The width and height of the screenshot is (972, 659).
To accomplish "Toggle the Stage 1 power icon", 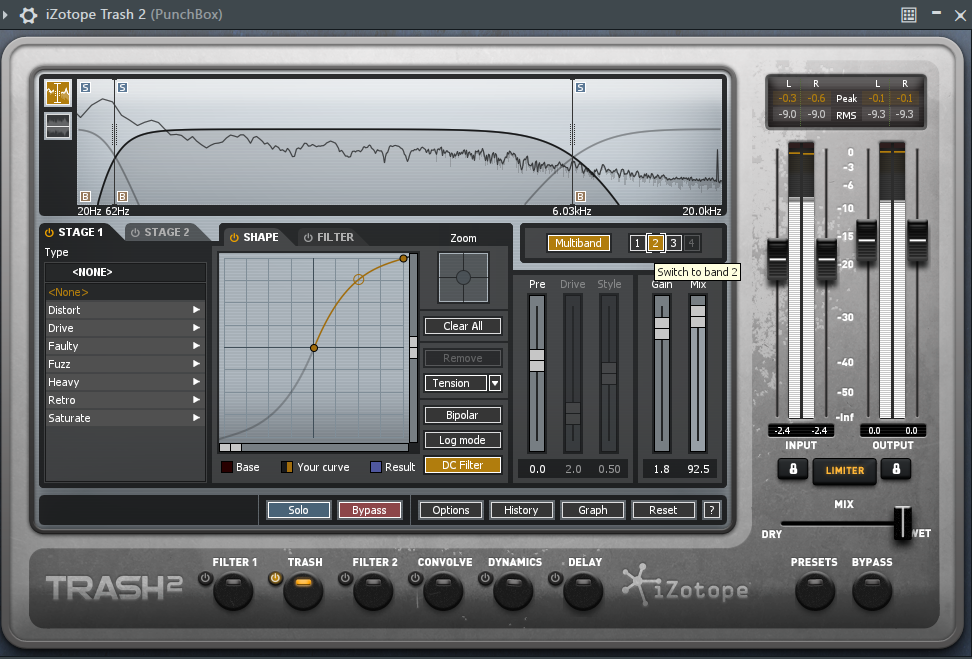I will point(49,232).
